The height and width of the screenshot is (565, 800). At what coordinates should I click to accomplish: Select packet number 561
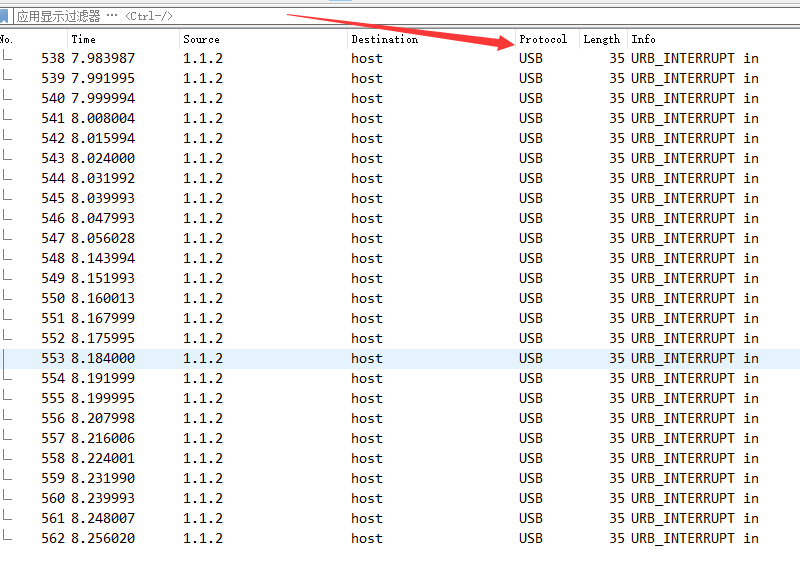point(400,519)
